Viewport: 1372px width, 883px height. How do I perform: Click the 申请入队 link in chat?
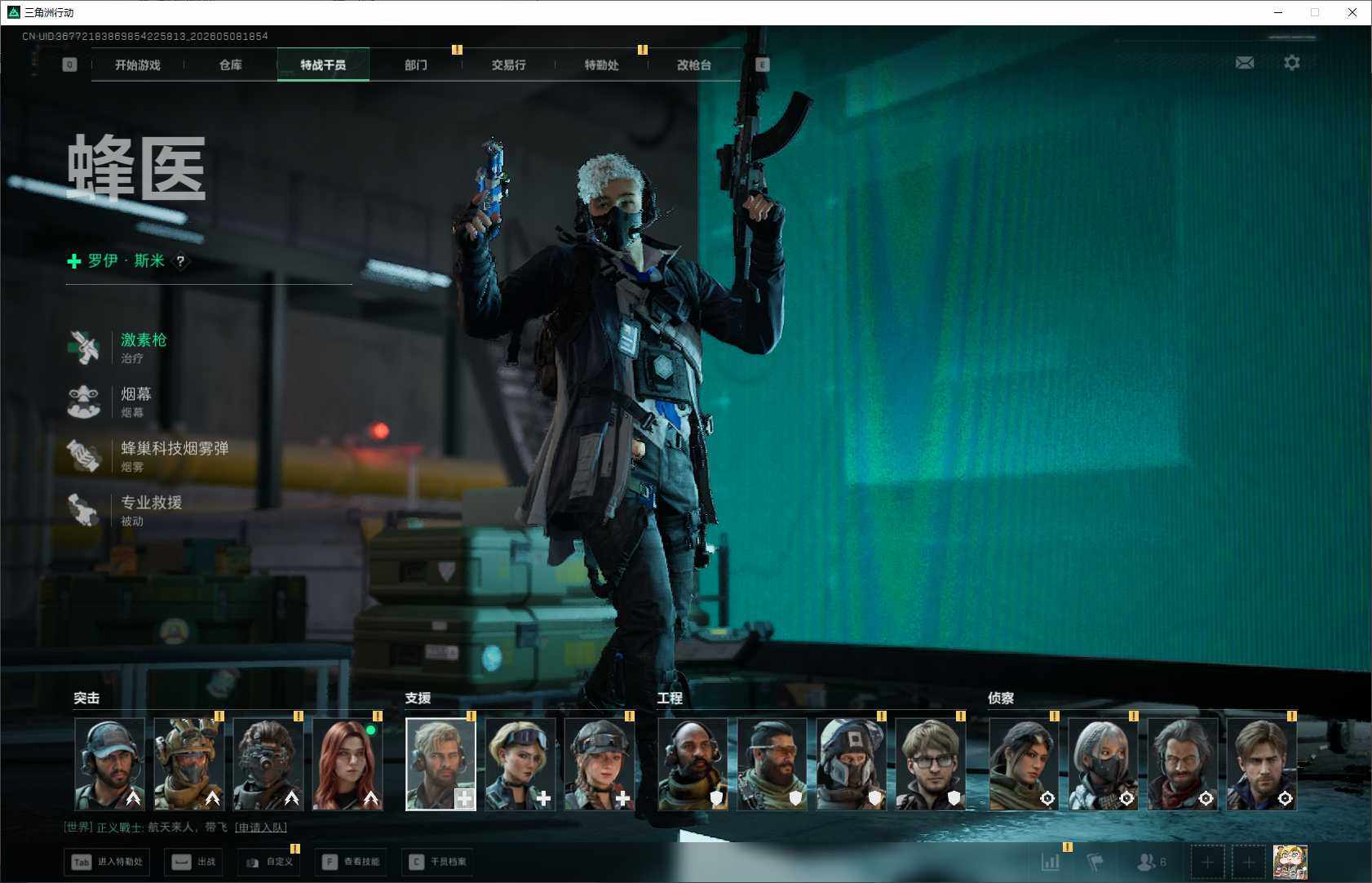[x=261, y=828]
